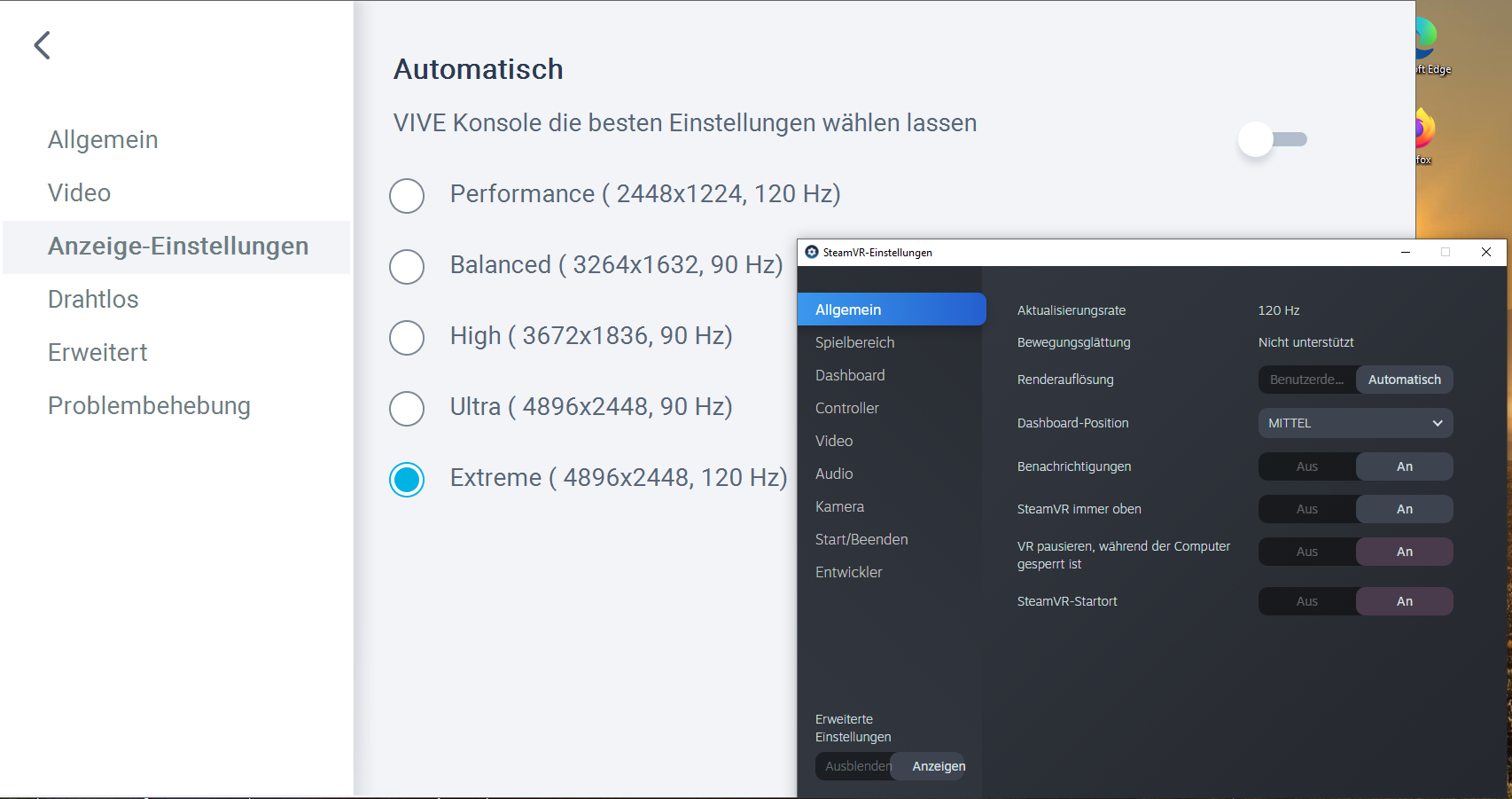Click the 120 Hz Aktualisierungsrate value
The height and width of the screenshot is (799, 1512).
1279,310
